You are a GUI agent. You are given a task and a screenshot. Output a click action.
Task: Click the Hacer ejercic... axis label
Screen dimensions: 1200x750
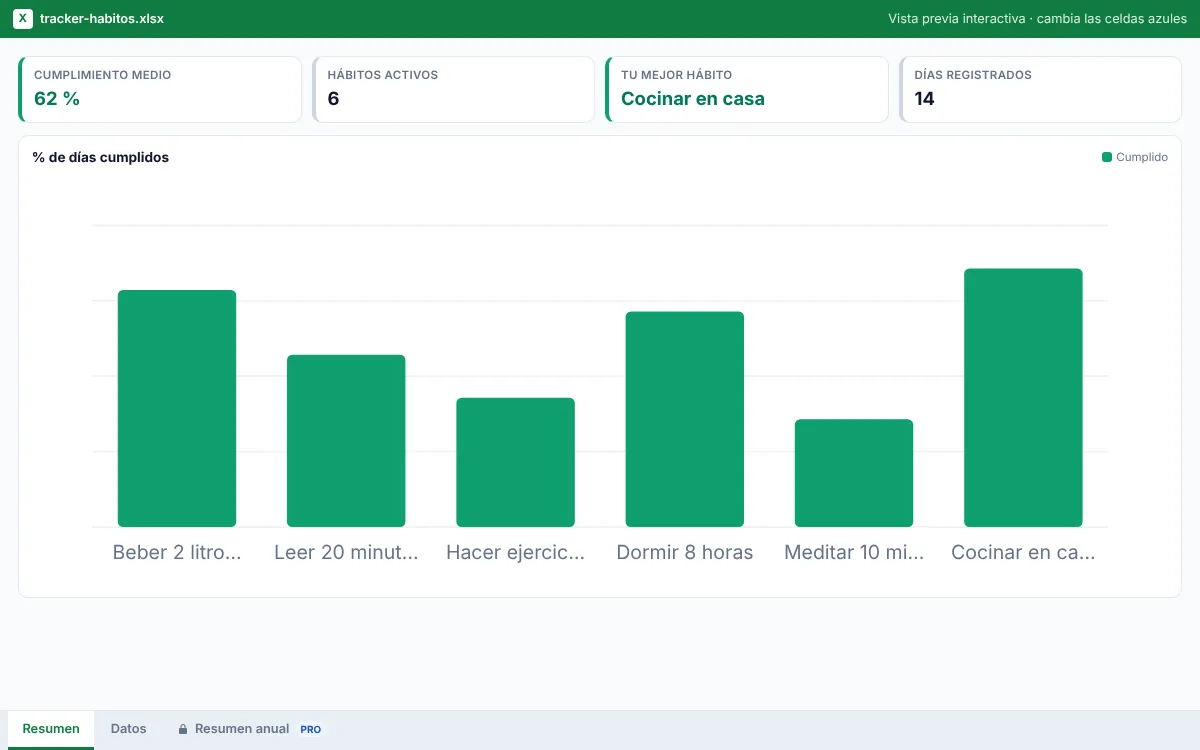pyautogui.click(x=515, y=552)
